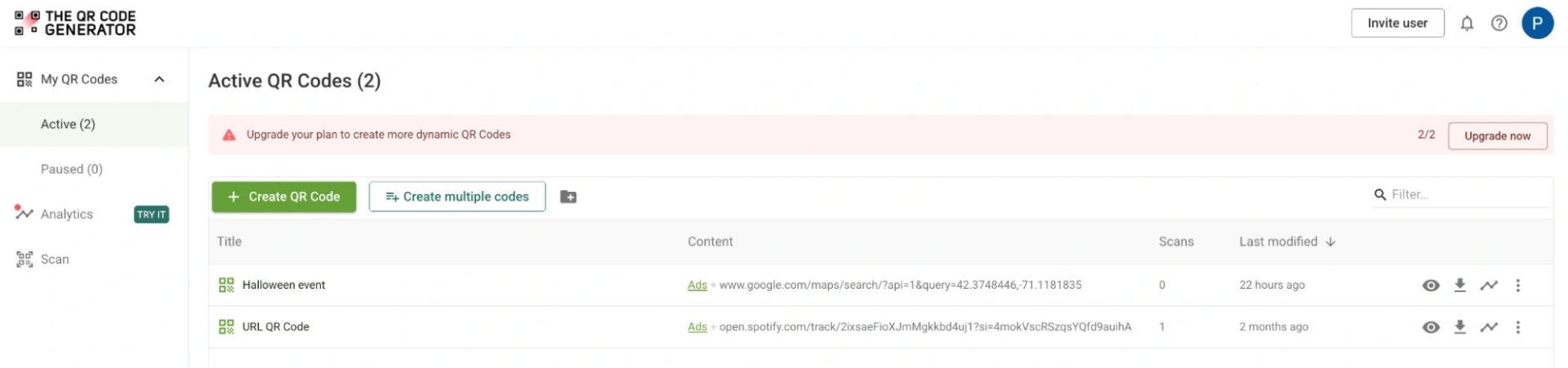The height and width of the screenshot is (368, 1568).
Task: Click the QR icon beside Halloween event
Action: pyautogui.click(x=226, y=285)
